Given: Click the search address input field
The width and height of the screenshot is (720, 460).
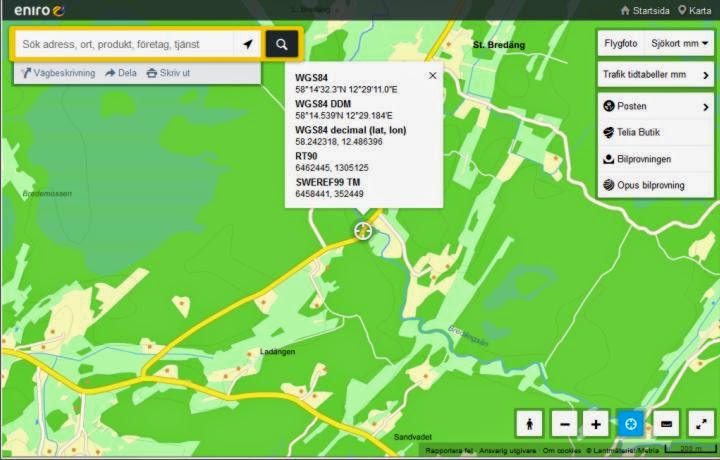Looking at the screenshot, I should click(124, 44).
